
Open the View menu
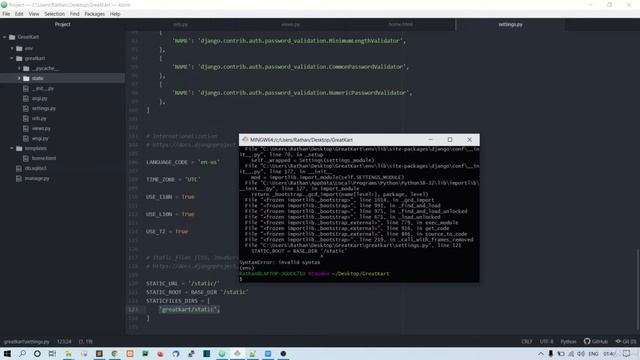click(x=34, y=14)
